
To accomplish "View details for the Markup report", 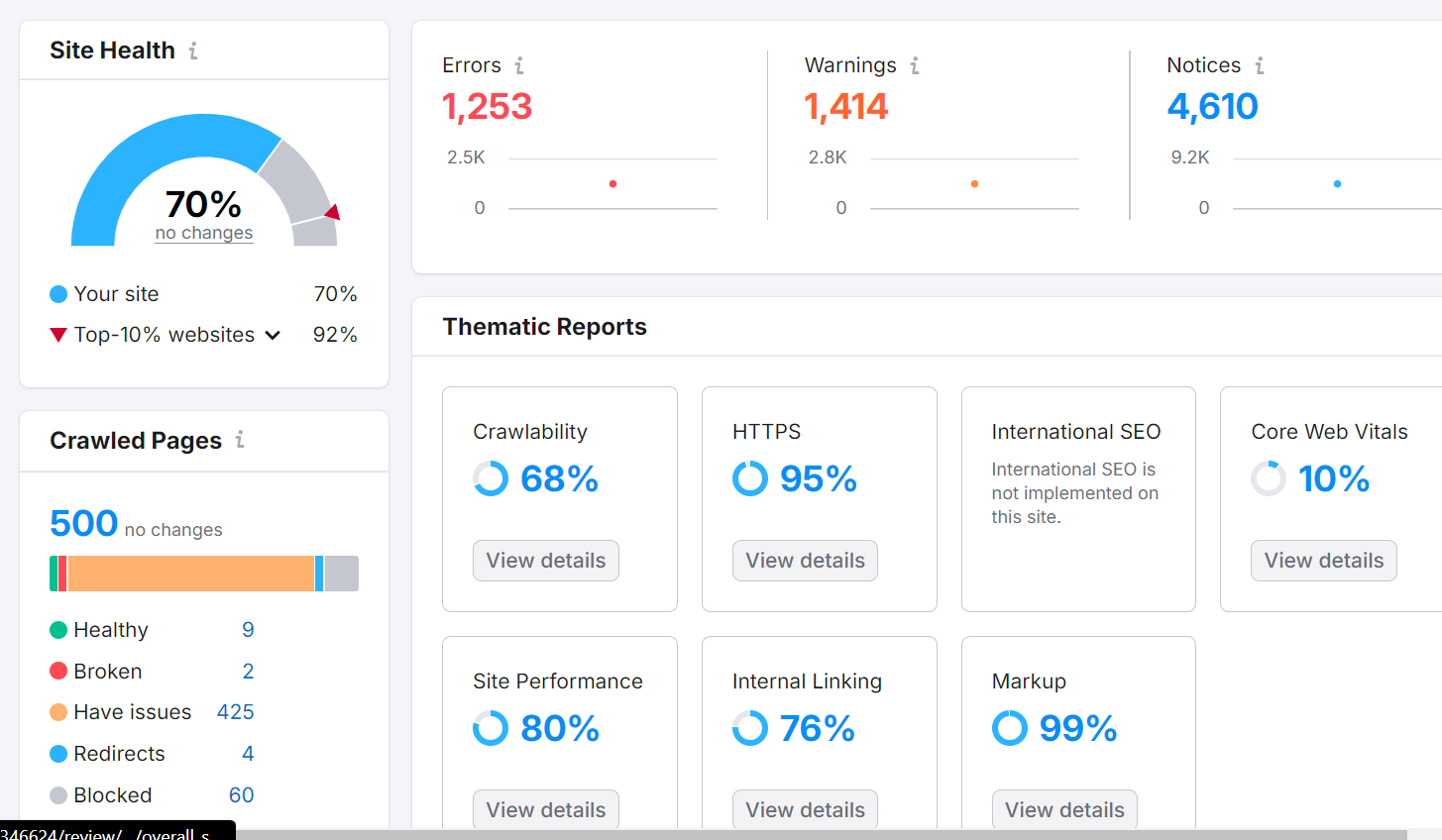I will tap(1064, 809).
